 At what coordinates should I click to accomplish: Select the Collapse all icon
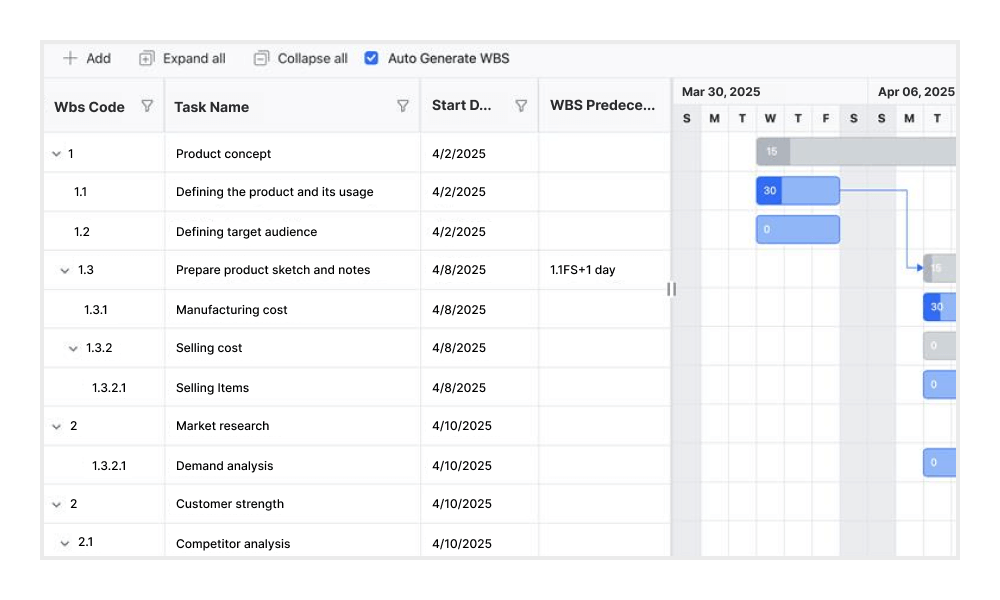pos(262,58)
